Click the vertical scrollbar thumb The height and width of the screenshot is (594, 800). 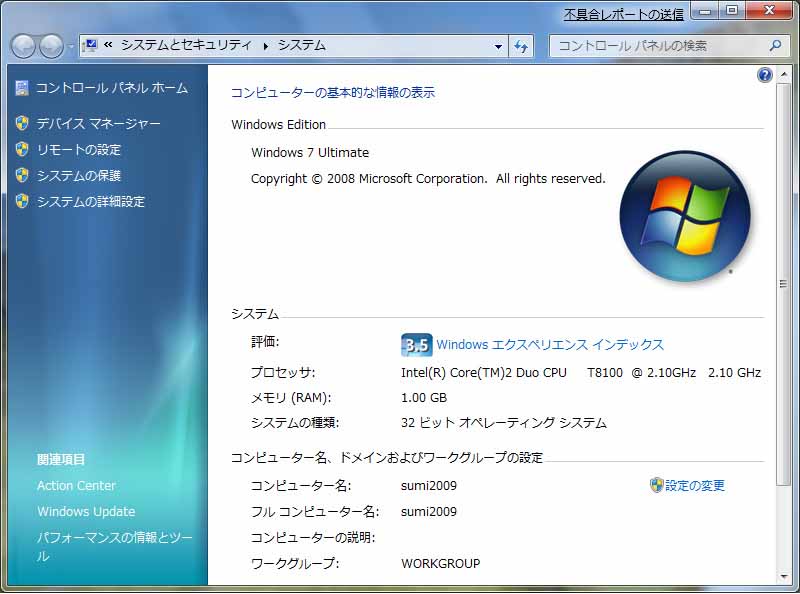783,284
